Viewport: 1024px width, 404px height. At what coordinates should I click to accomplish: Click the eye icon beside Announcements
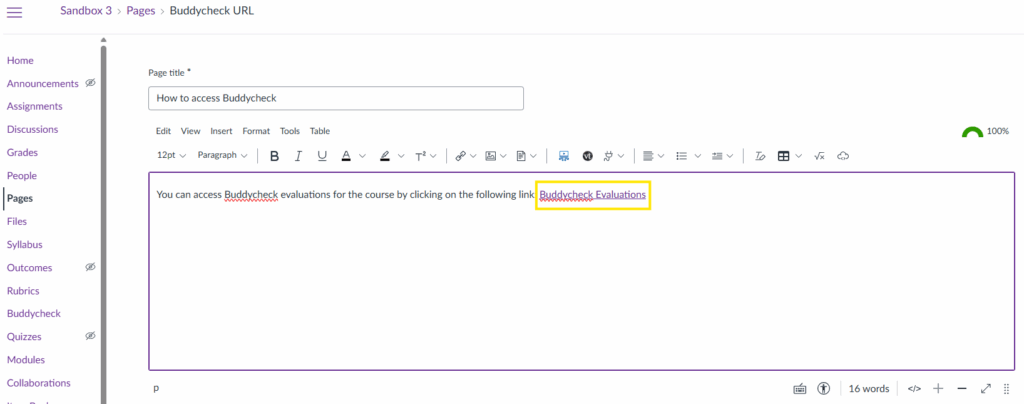(90, 83)
